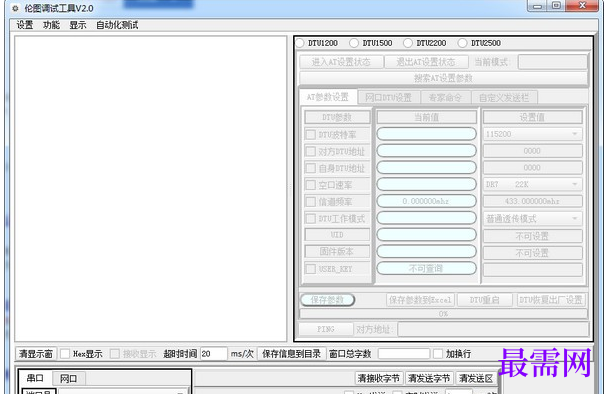Click the 保存参数 button
The image size is (610, 394).
pyautogui.click(x=328, y=300)
